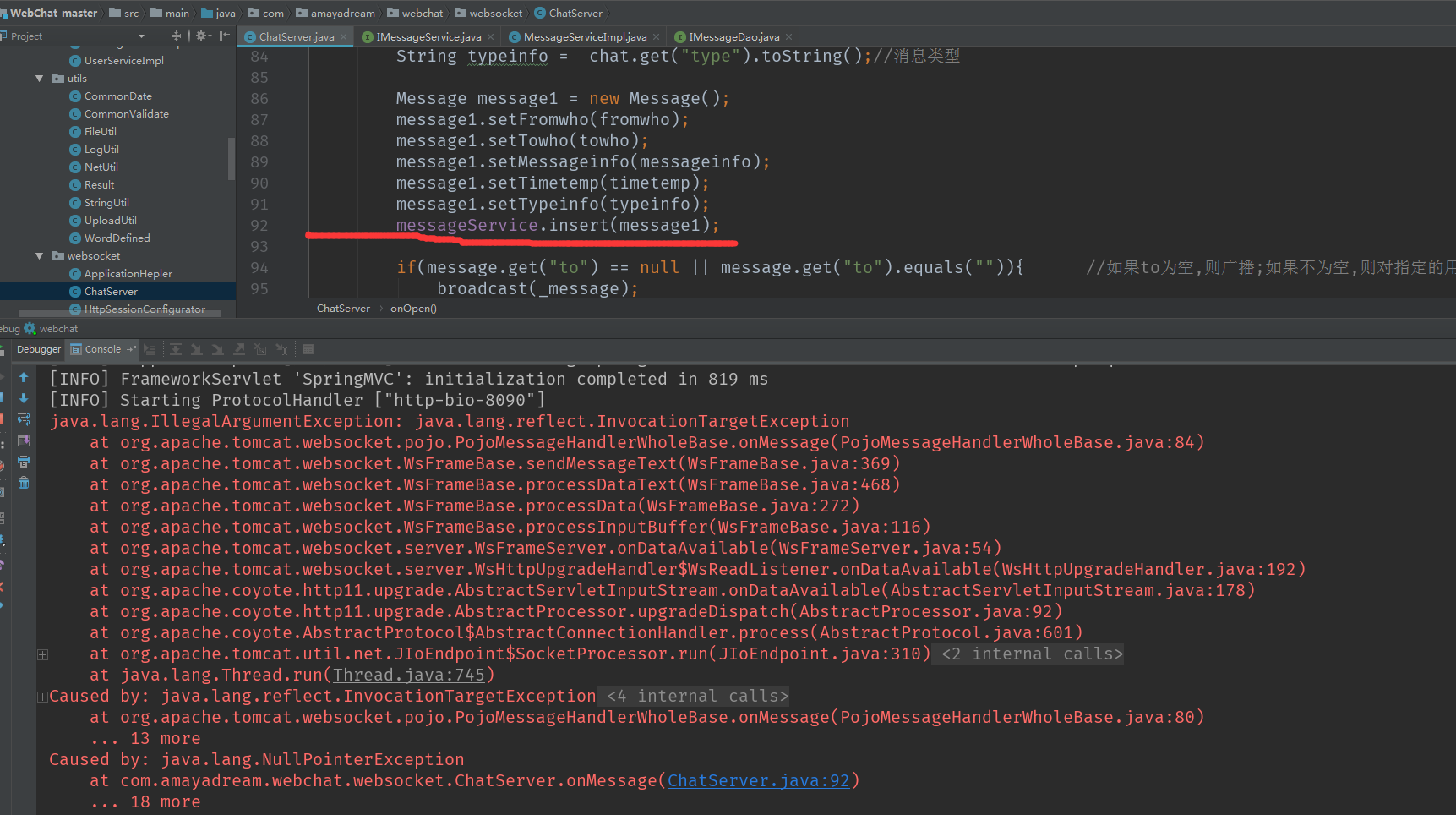The image size is (1456, 815).
Task: Expand the internal calls stack trace entry
Action: 42,696
